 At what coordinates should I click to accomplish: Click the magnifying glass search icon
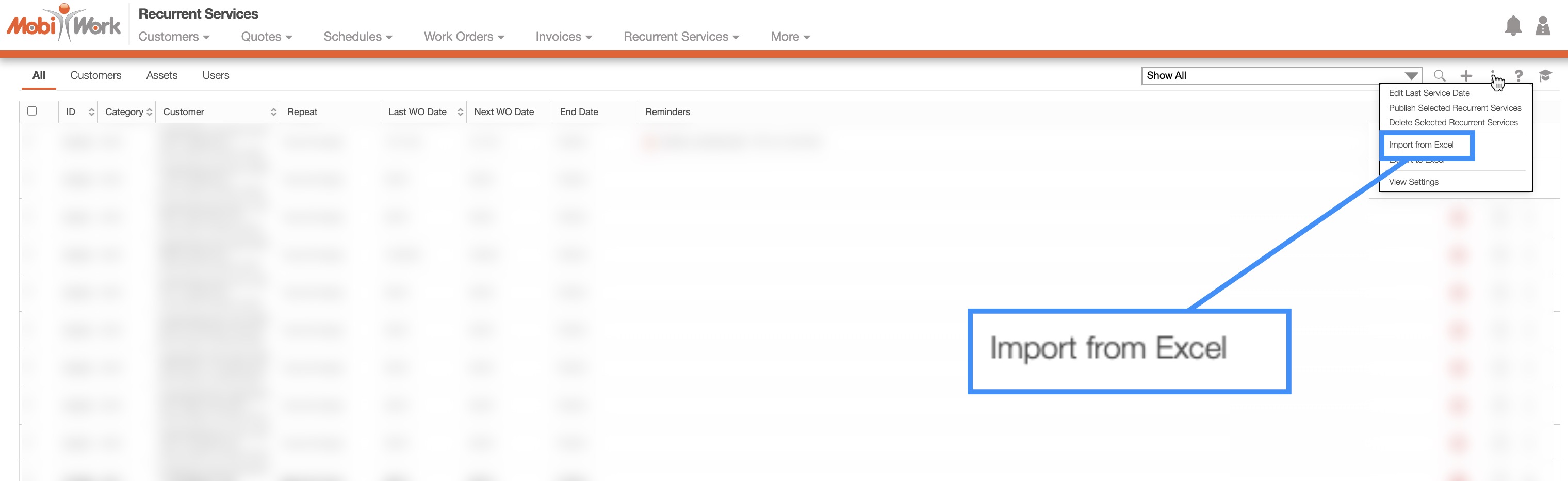pyautogui.click(x=1439, y=75)
